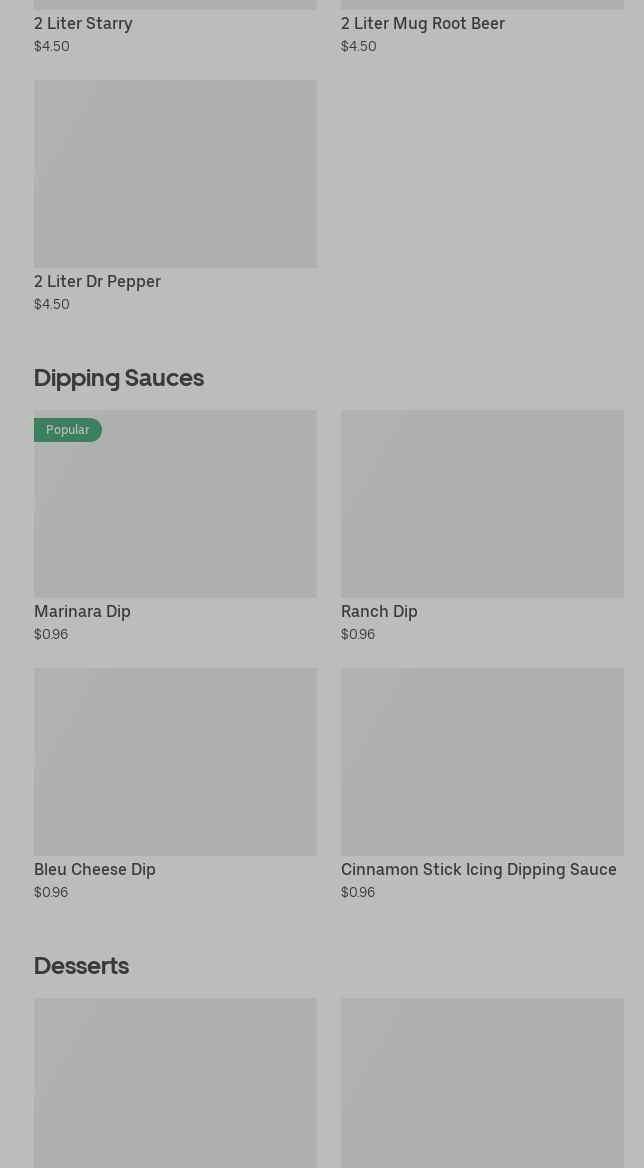This screenshot has height=1168, width=644.
Task: Open the first dessert item image
Action: click(175, 1082)
